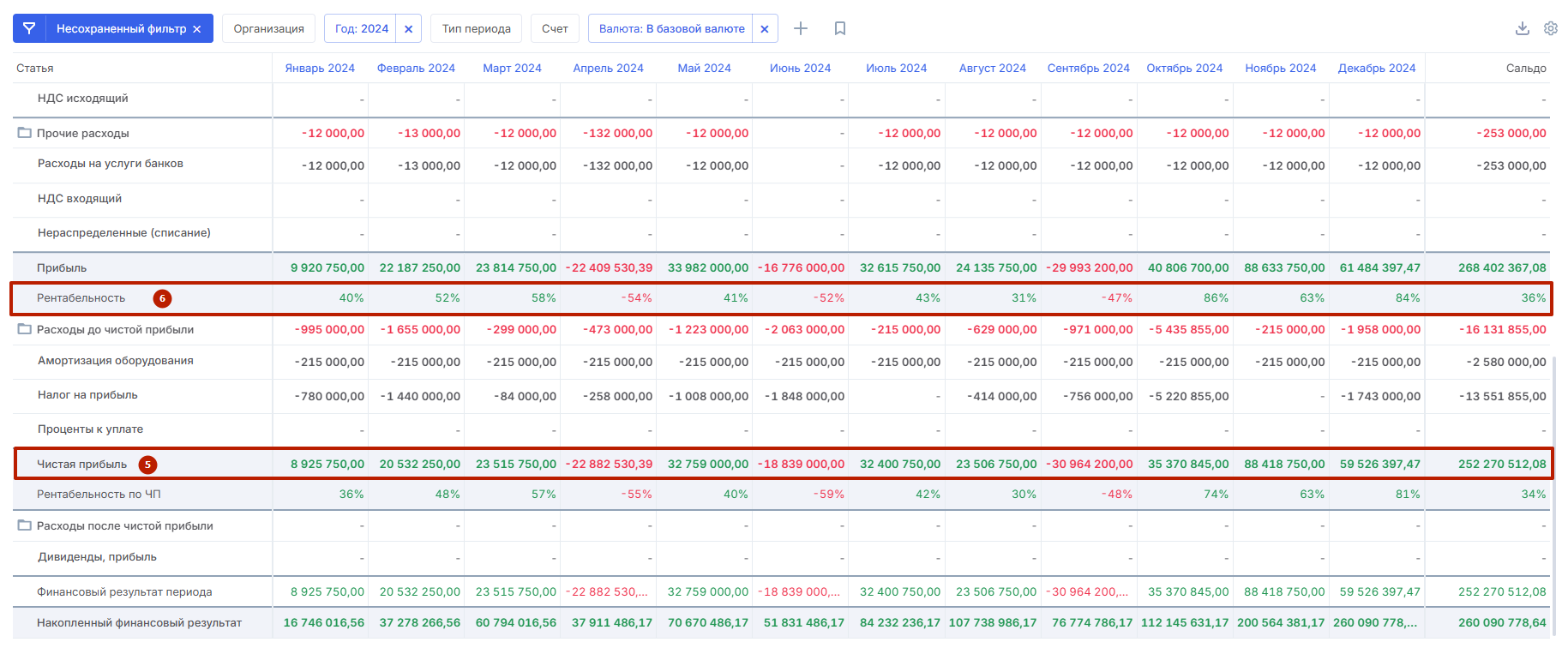Click Прочие расходы total -253 000,00 in red
This screenshot has height=648, width=1568.
coord(1511,134)
